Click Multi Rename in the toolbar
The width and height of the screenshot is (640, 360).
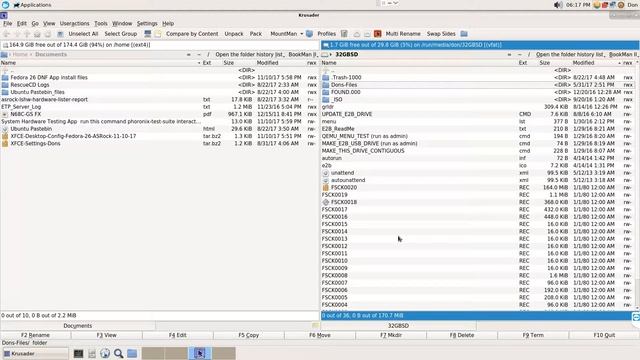pyautogui.click(x=403, y=34)
